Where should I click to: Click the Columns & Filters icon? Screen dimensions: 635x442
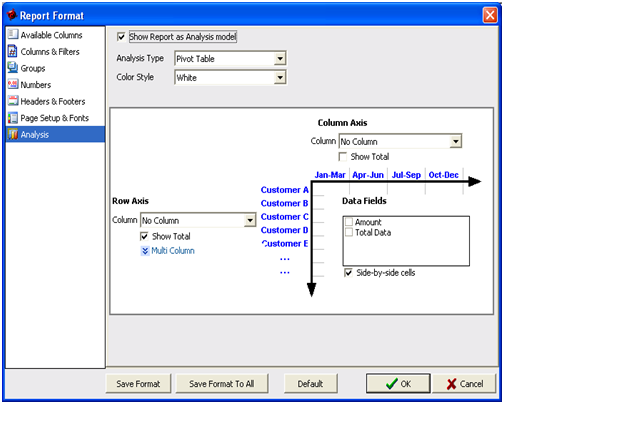click(x=12, y=52)
